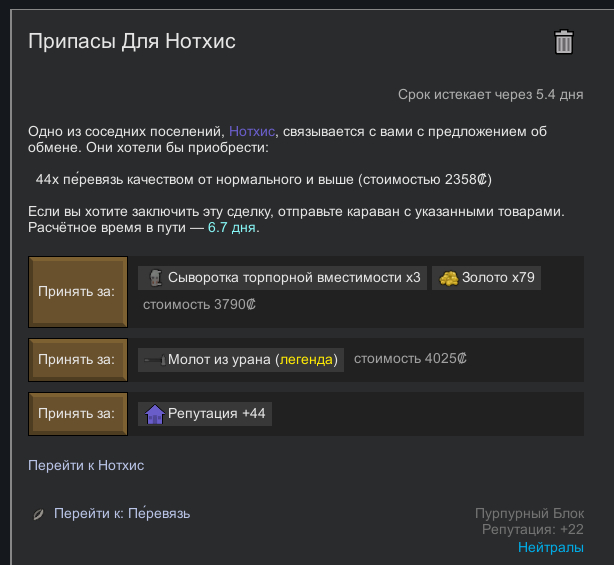Click the Срок истекает через 5.4 дня text

click(491, 95)
